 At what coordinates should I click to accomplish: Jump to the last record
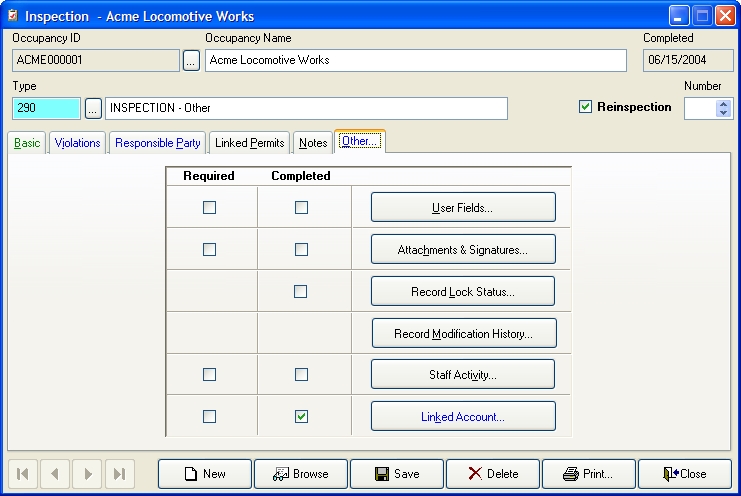pos(120,474)
